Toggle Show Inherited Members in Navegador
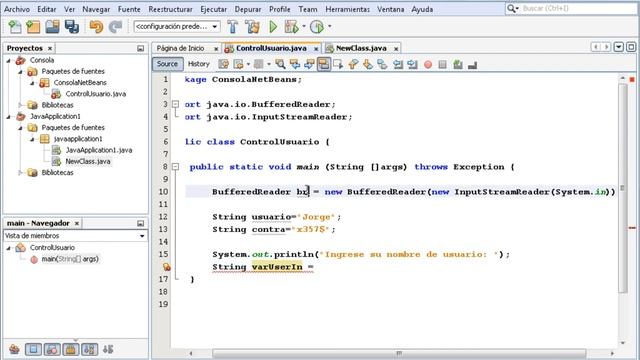 (x=14, y=349)
